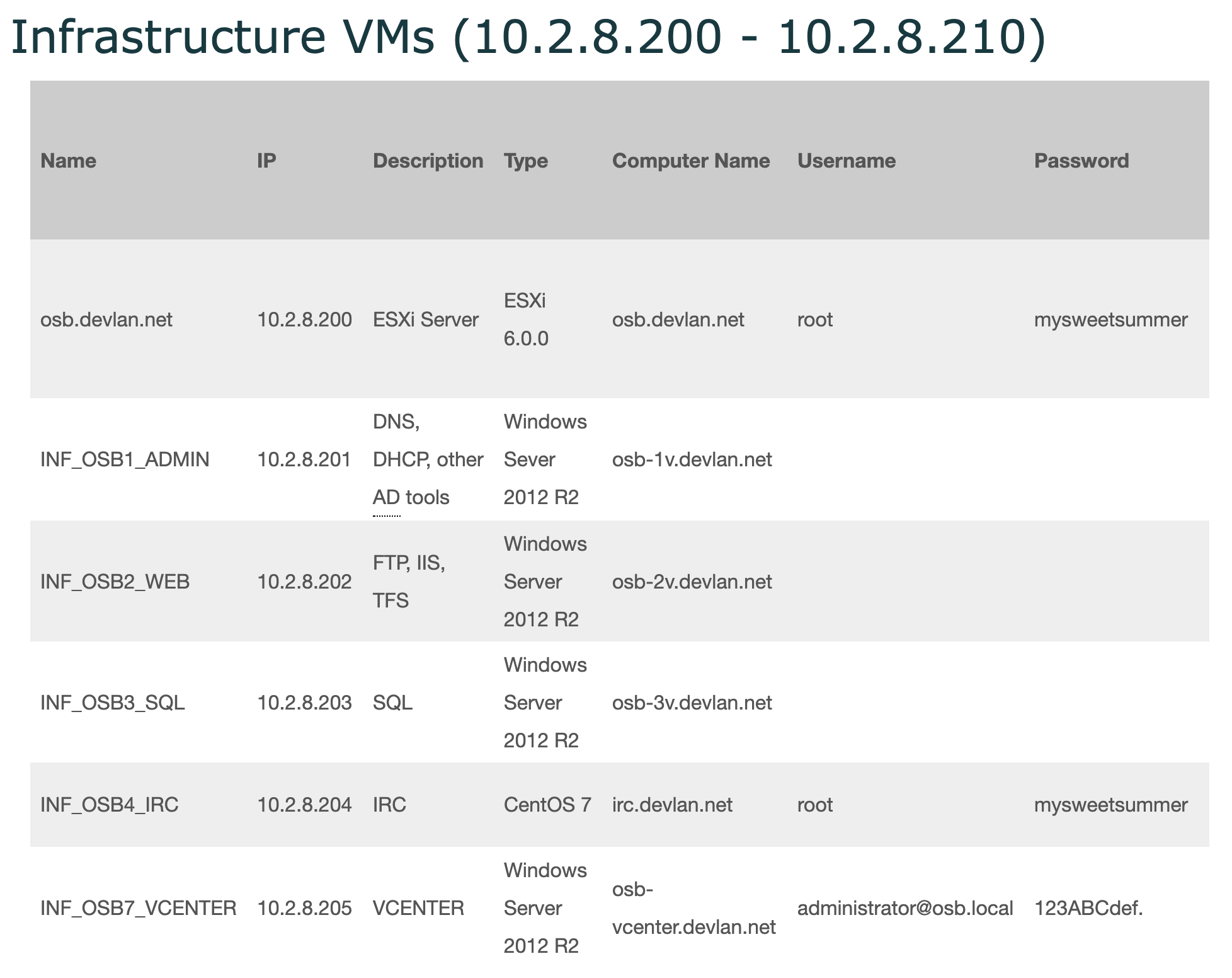Click the INF_OSB3_SQL row name
The width and height of the screenshot is (1232, 978).
(x=113, y=703)
